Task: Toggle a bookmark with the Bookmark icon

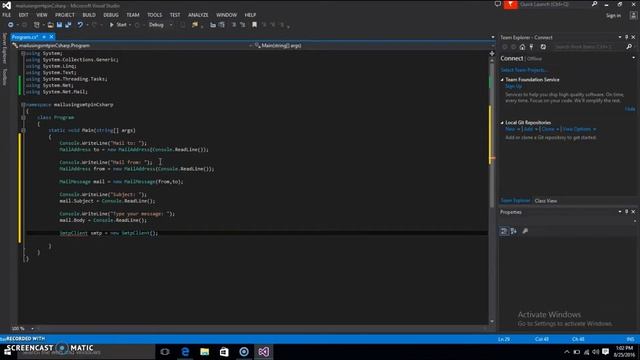Action: 254,25
